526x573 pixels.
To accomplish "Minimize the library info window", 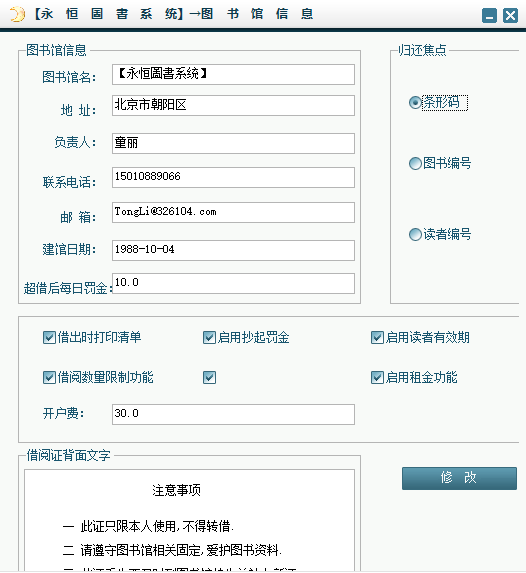I will point(489,16).
